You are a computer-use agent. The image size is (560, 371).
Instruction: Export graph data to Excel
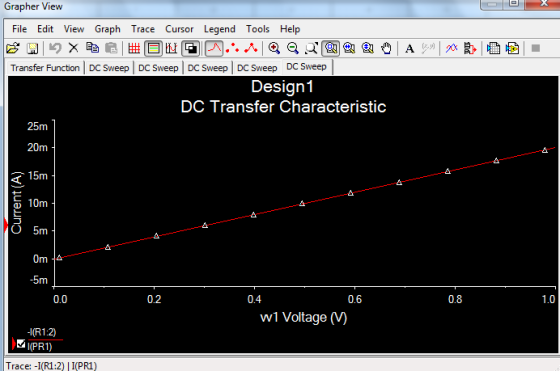(x=493, y=48)
